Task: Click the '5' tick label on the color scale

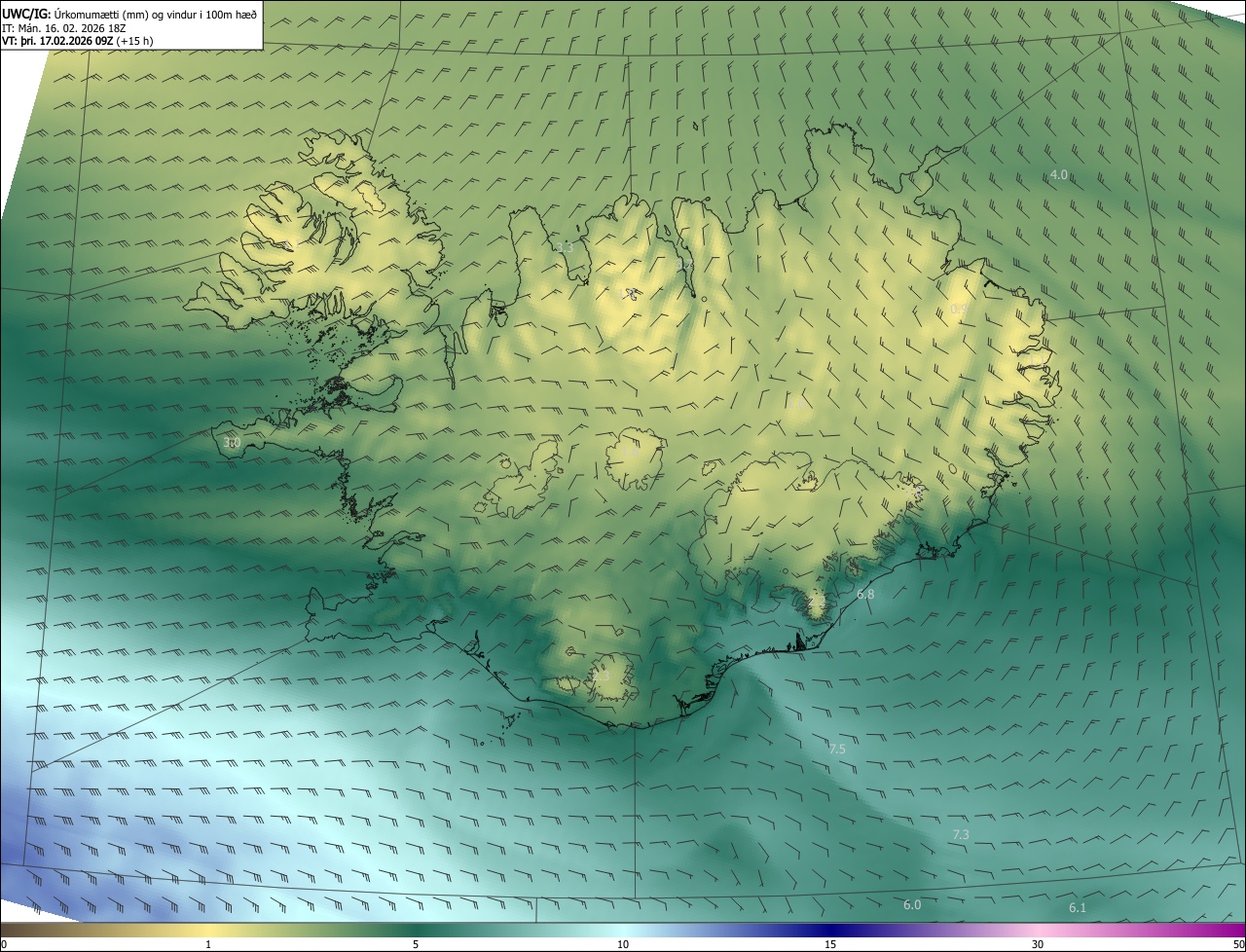Action: [416, 944]
